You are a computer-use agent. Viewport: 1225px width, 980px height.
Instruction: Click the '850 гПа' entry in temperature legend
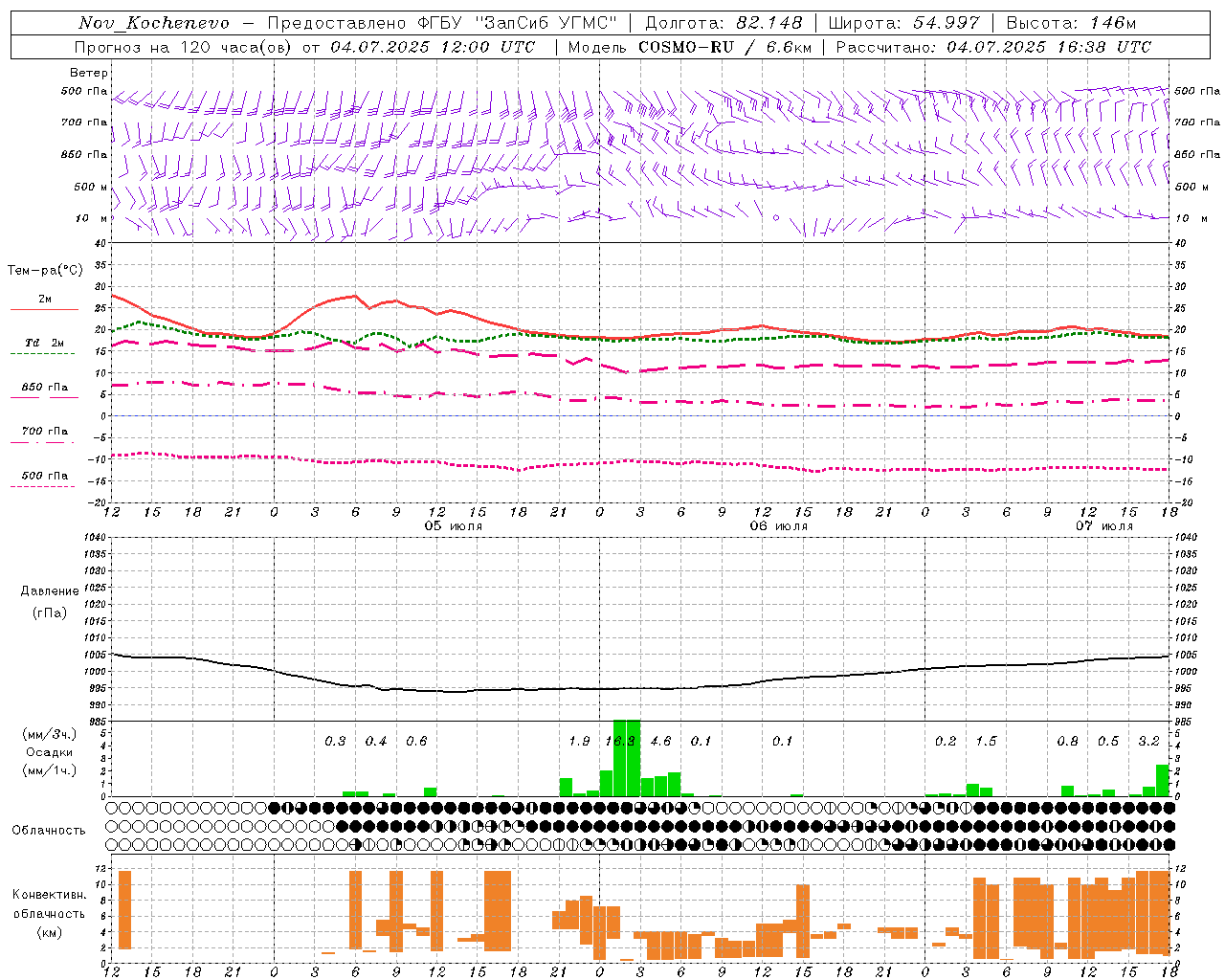tap(45, 388)
